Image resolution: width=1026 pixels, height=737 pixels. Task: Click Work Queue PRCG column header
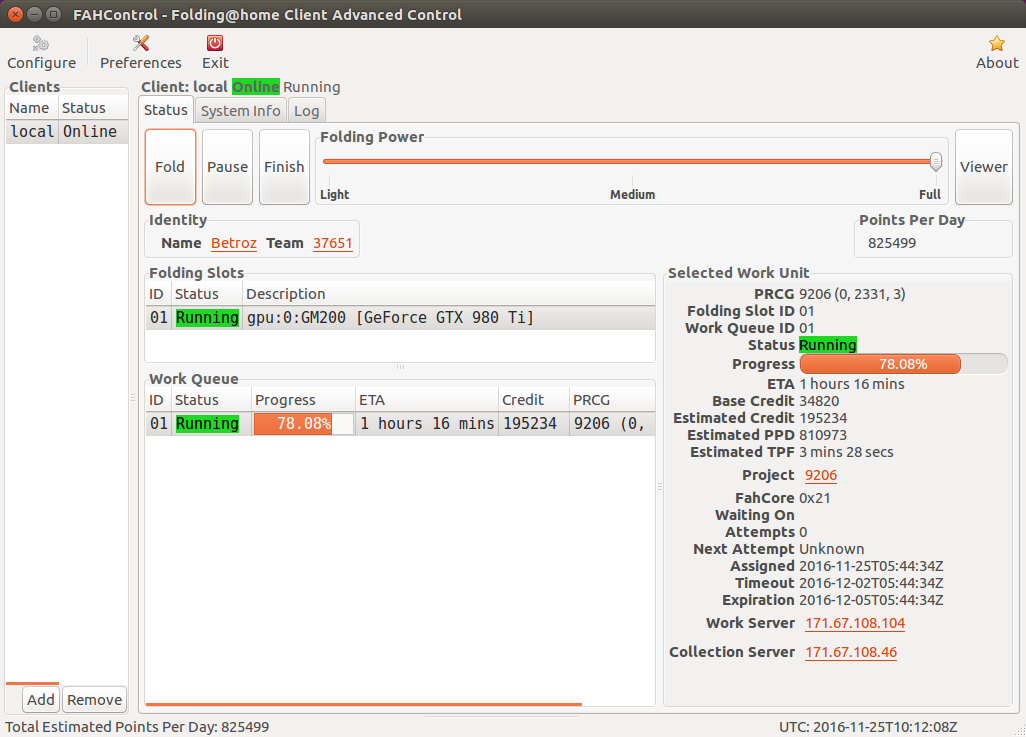(612, 400)
